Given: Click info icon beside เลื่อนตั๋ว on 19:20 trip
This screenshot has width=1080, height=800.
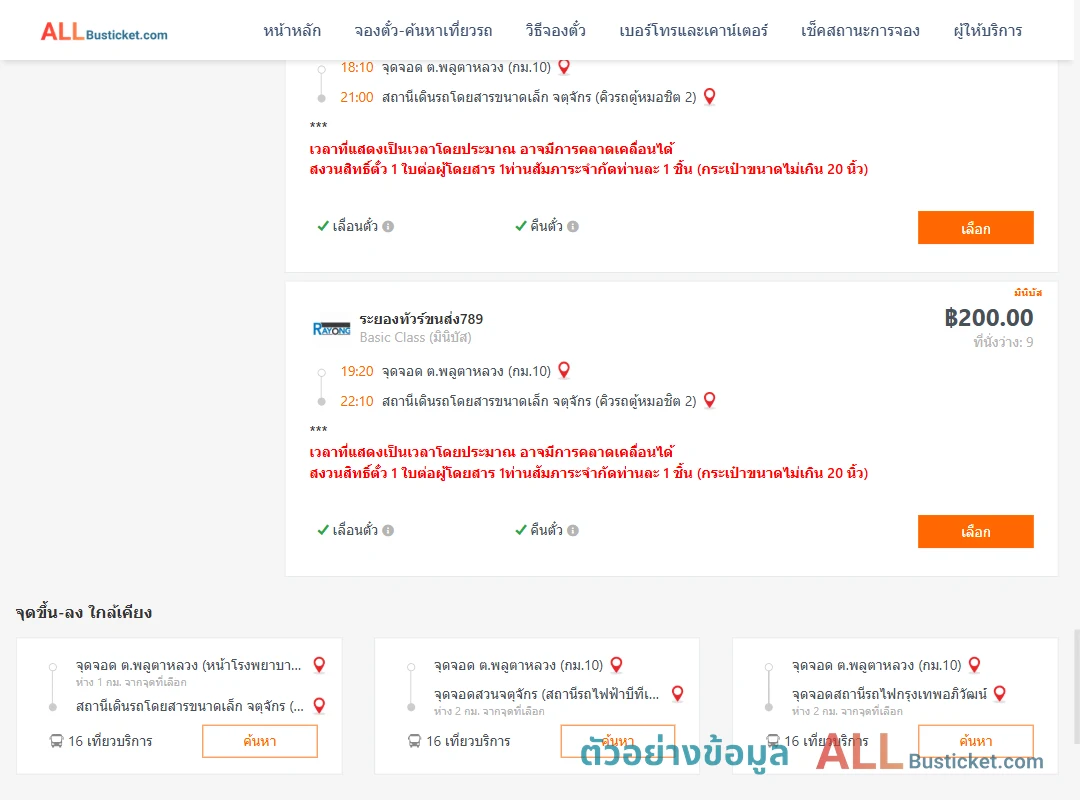Looking at the screenshot, I should coord(388,530).
